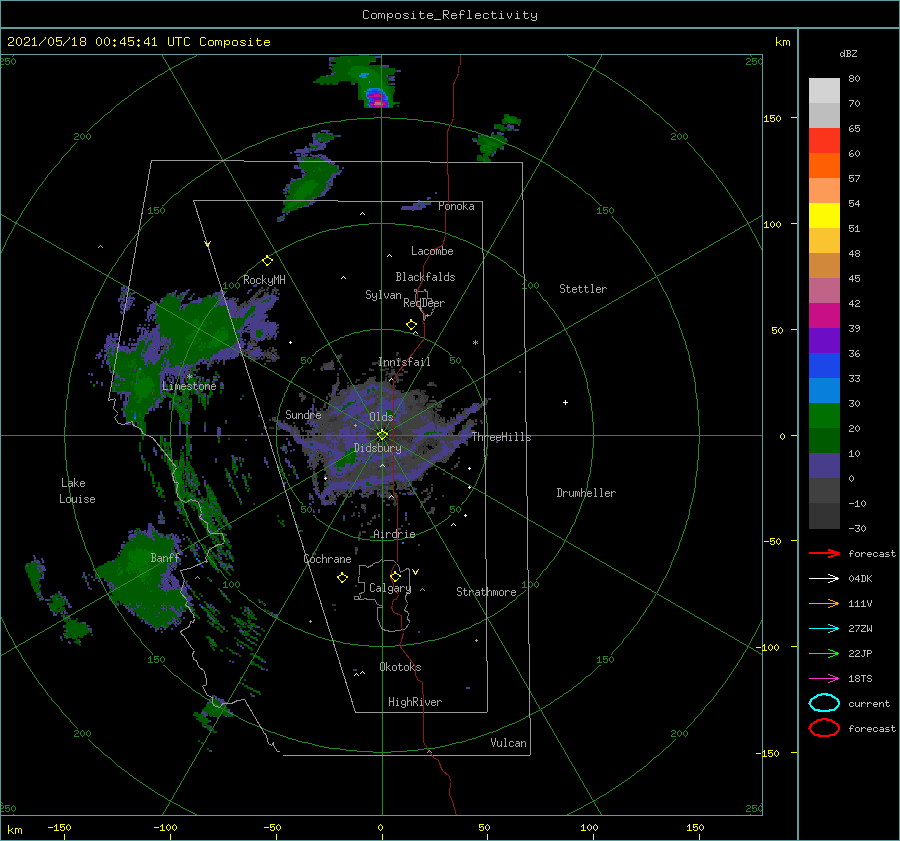900x841 pixels.
Task: Click the HighRiver town label
Action: 414,702
